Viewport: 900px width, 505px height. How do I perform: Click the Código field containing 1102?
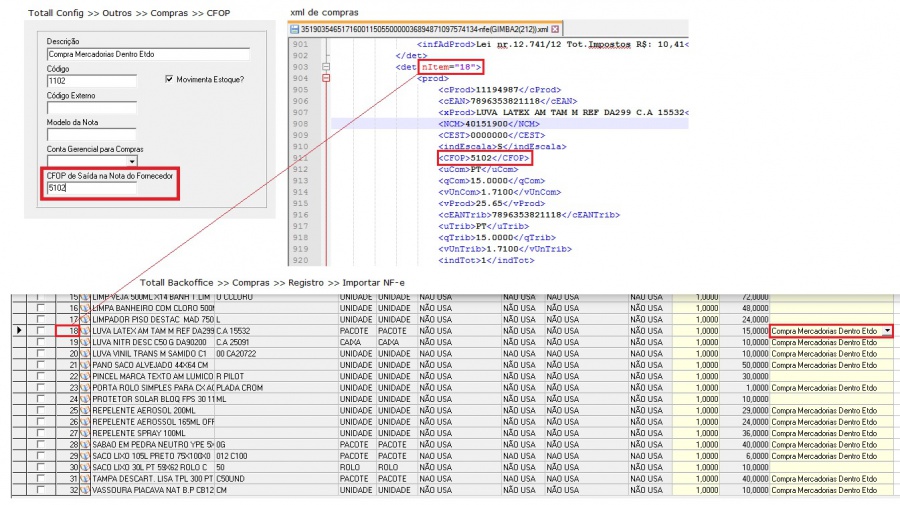click(91, 80)
